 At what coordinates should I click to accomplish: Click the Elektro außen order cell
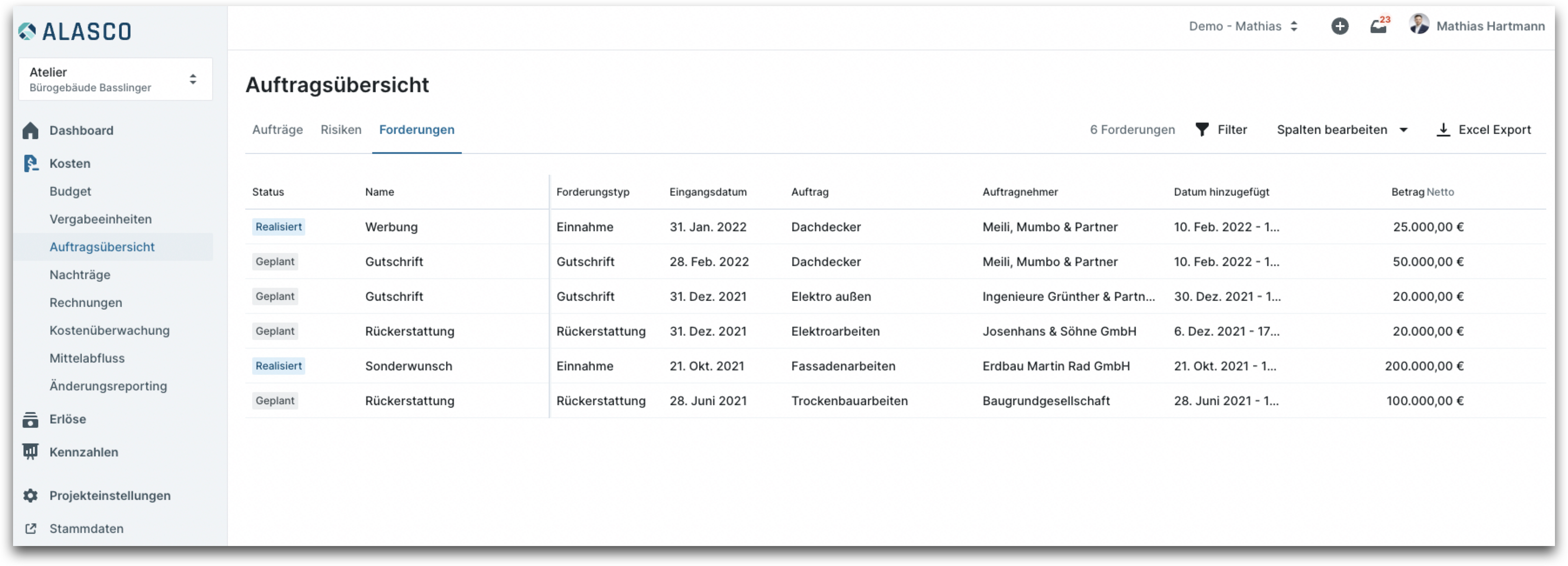[x=831, y=296]
